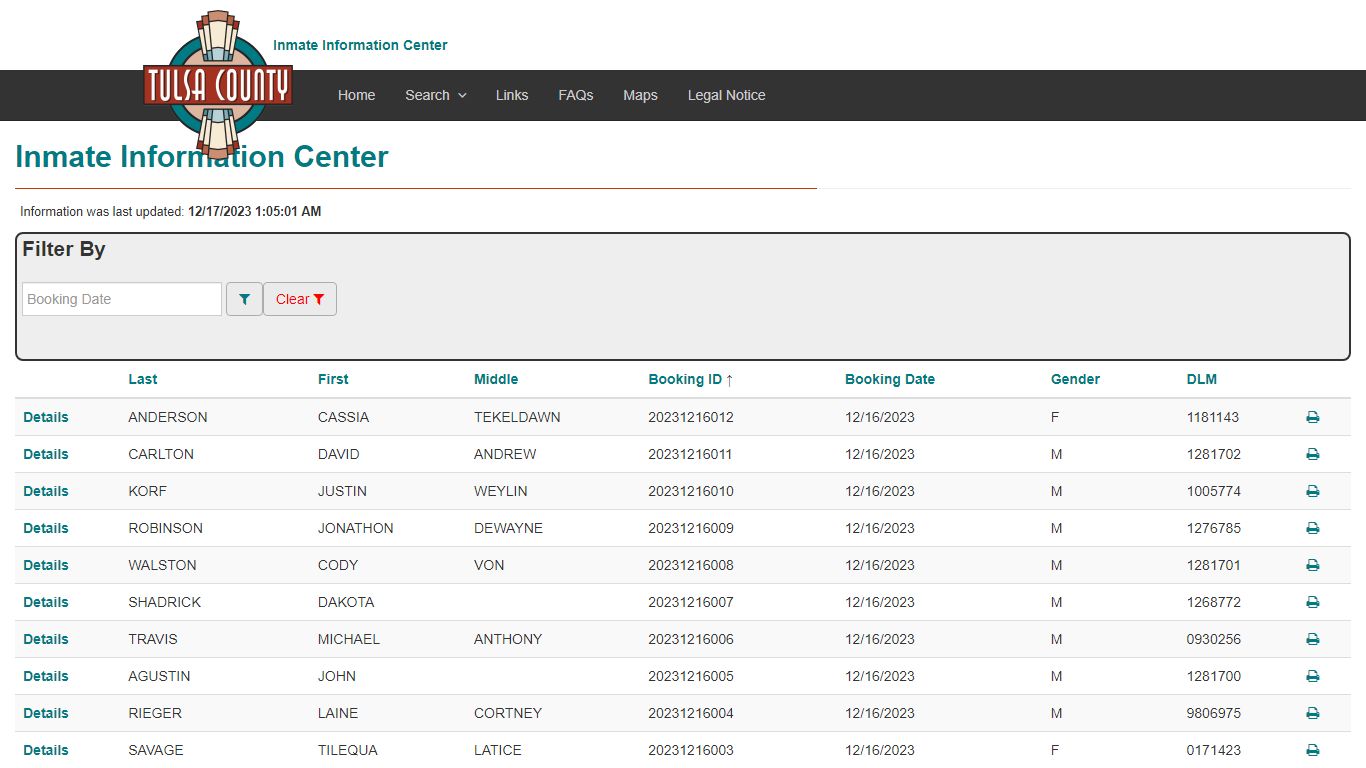The width and height of the screenshot is (1366, 768).
Task: Select middle name CORTNEY
Action: coord(508,713)
